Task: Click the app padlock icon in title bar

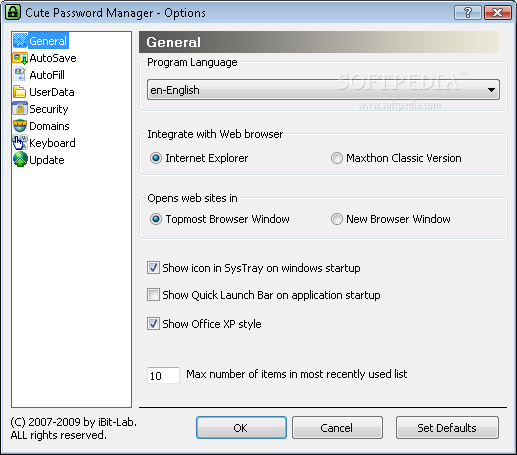Action: click(x=13, y=12)
